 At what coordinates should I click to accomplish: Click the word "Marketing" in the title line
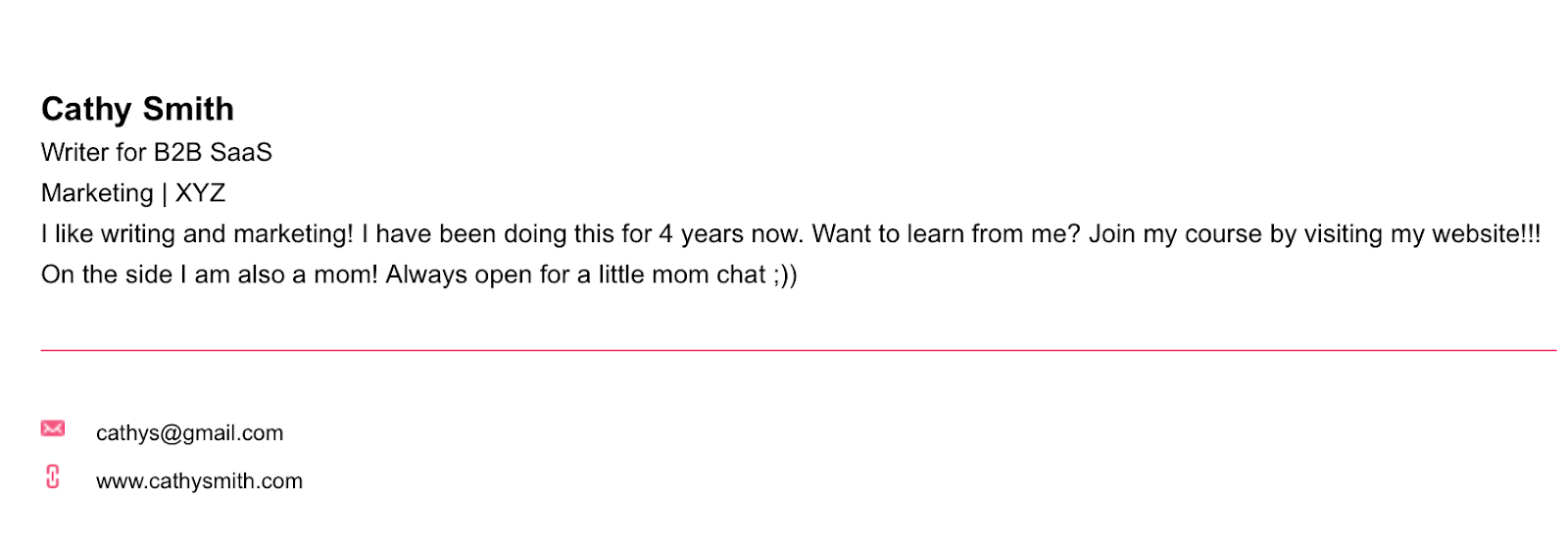pyautogui.click(x=97, y=193)
